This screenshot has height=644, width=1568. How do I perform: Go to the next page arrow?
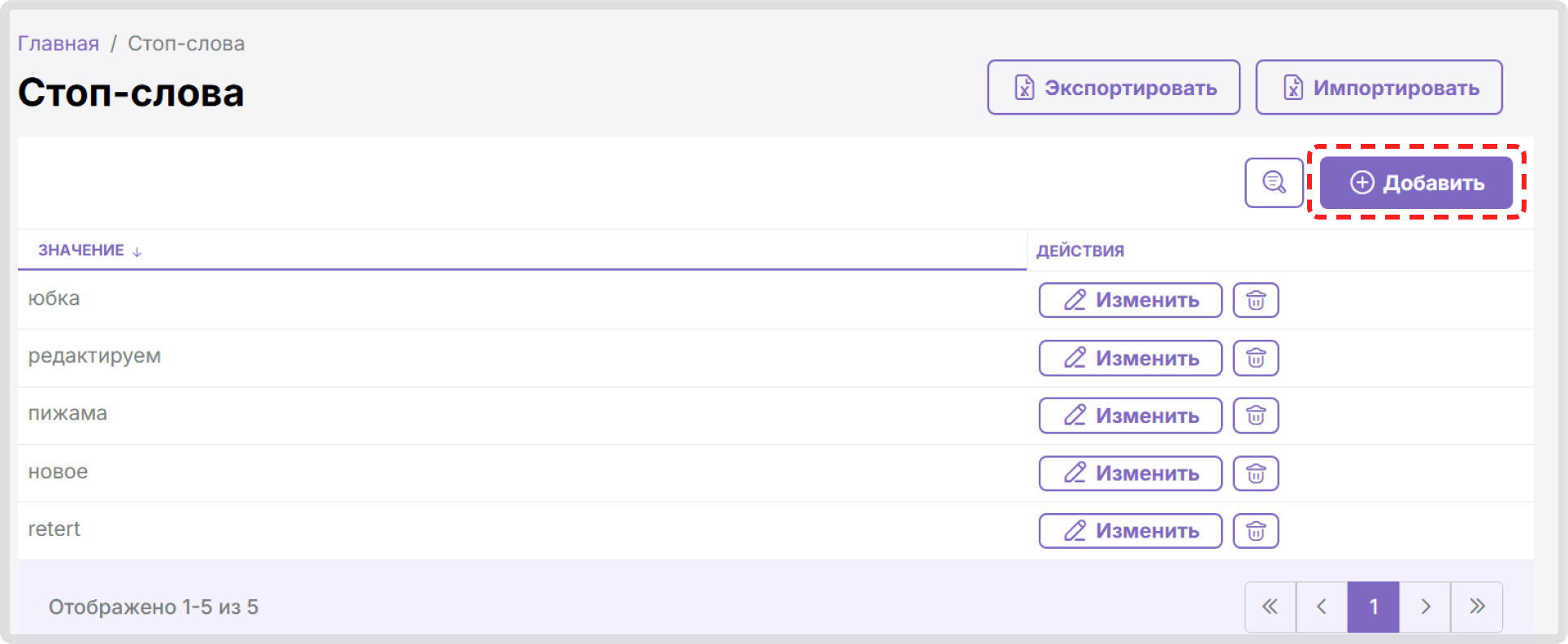(1425, 607)
